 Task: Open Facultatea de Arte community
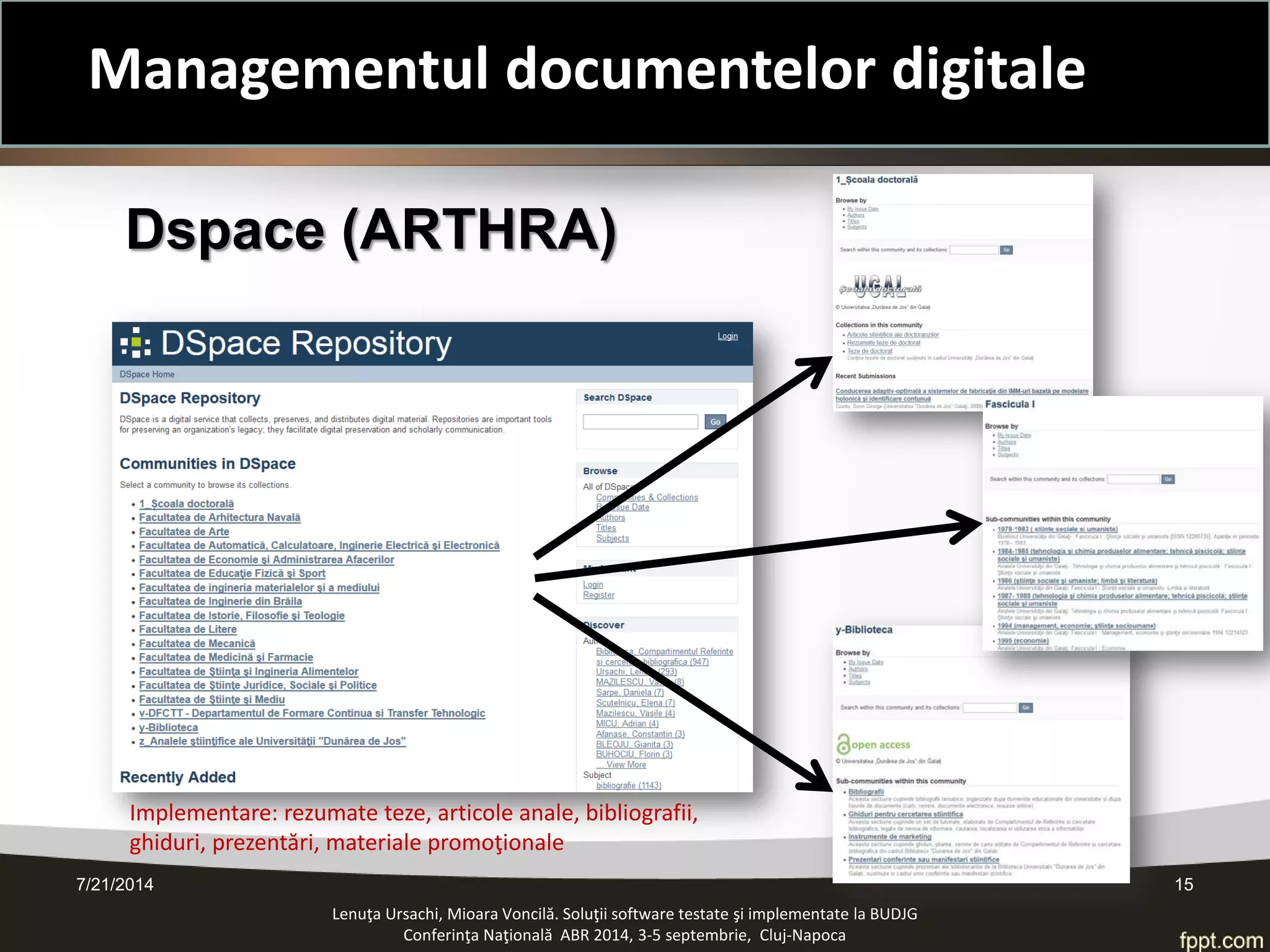184,532
